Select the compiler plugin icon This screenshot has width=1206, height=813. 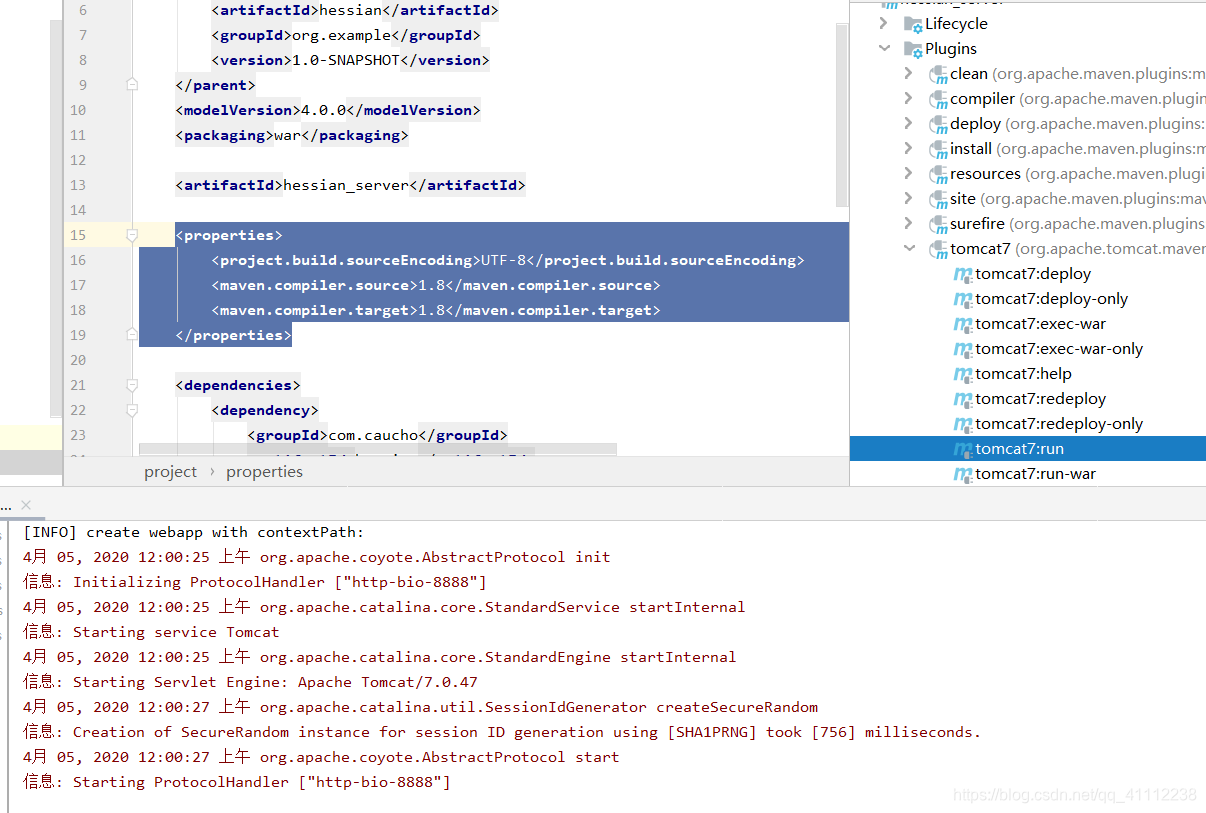pyautogui.click(x=938, y=99)
